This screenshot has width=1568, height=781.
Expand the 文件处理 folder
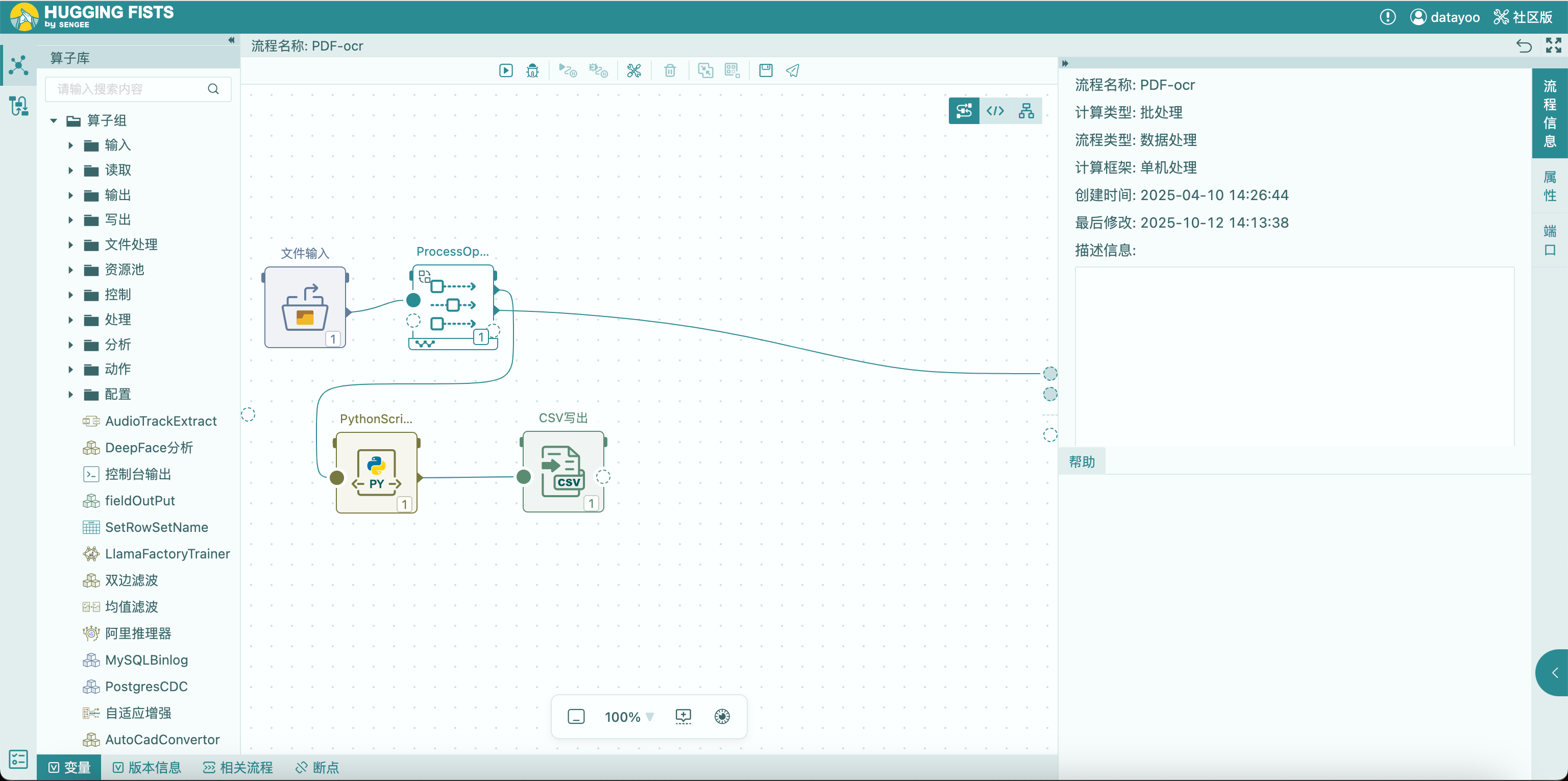tap(70, 245)
